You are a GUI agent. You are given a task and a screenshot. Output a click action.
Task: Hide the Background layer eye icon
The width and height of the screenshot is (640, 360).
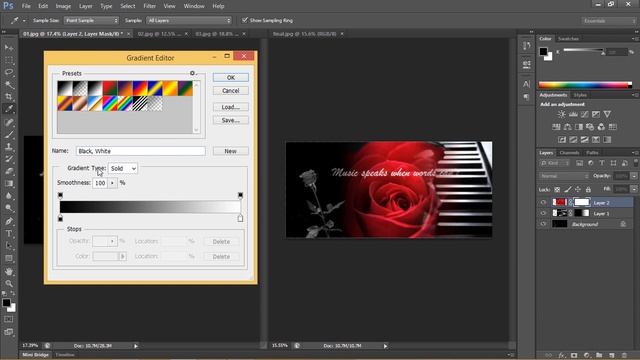pos(543,224)
